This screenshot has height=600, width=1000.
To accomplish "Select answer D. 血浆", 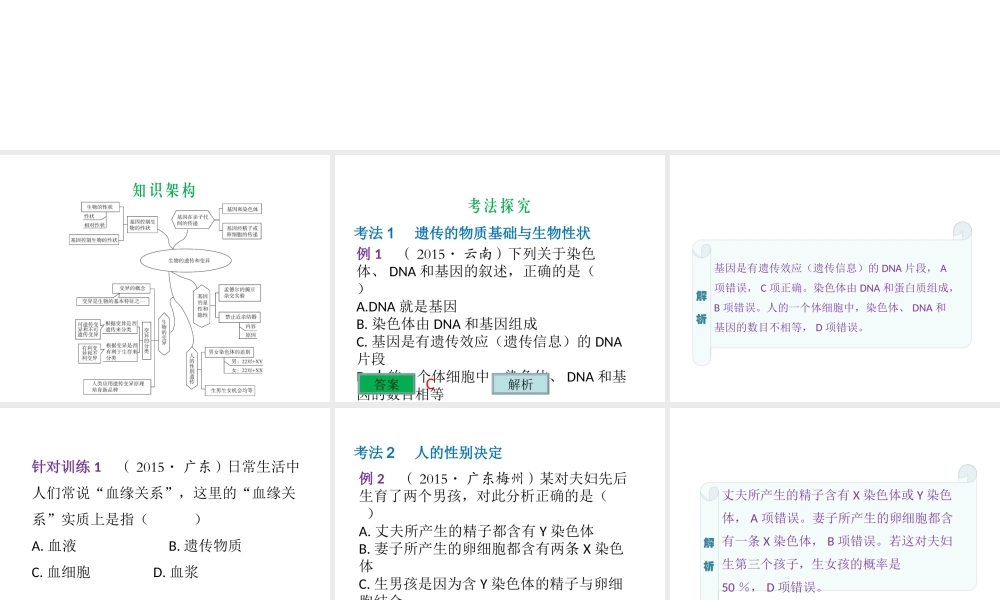I will [175, 572].
